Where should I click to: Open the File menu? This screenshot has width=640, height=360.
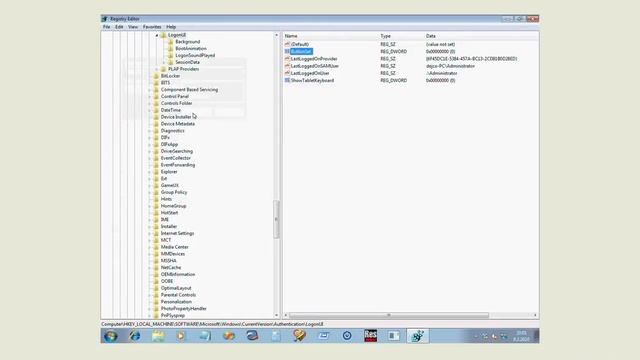click(106, 27)
